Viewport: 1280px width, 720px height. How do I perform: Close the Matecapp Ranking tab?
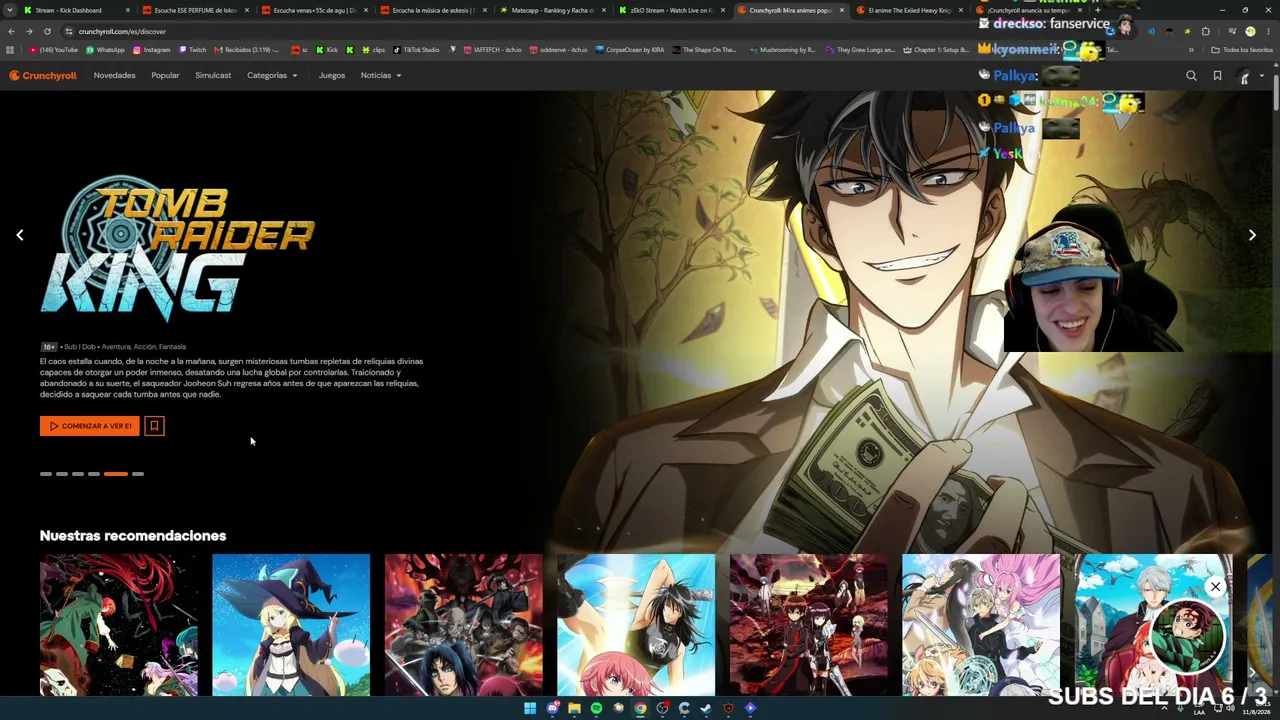tap(604, 10)
